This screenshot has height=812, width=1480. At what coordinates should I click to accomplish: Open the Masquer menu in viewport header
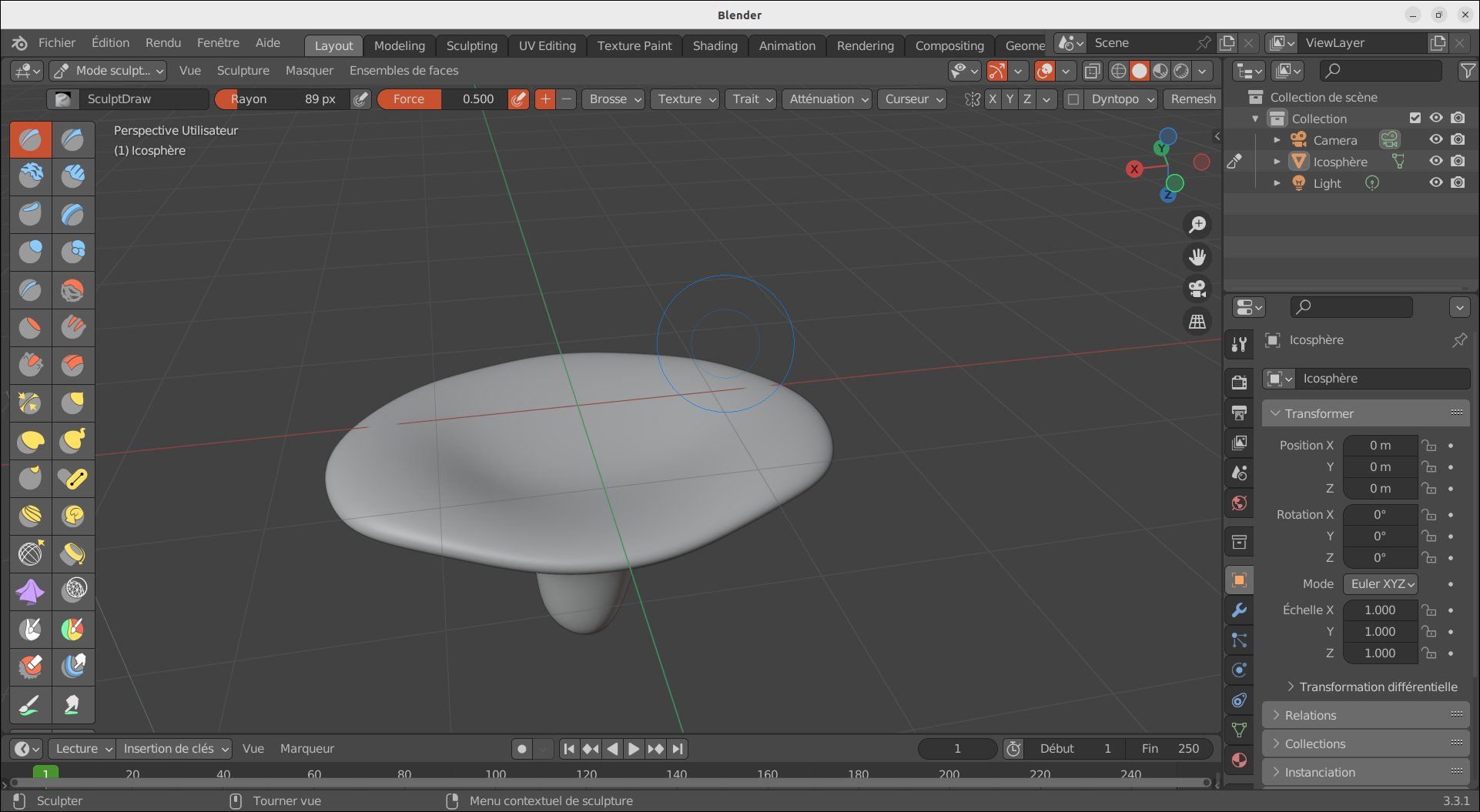point(310,71)
